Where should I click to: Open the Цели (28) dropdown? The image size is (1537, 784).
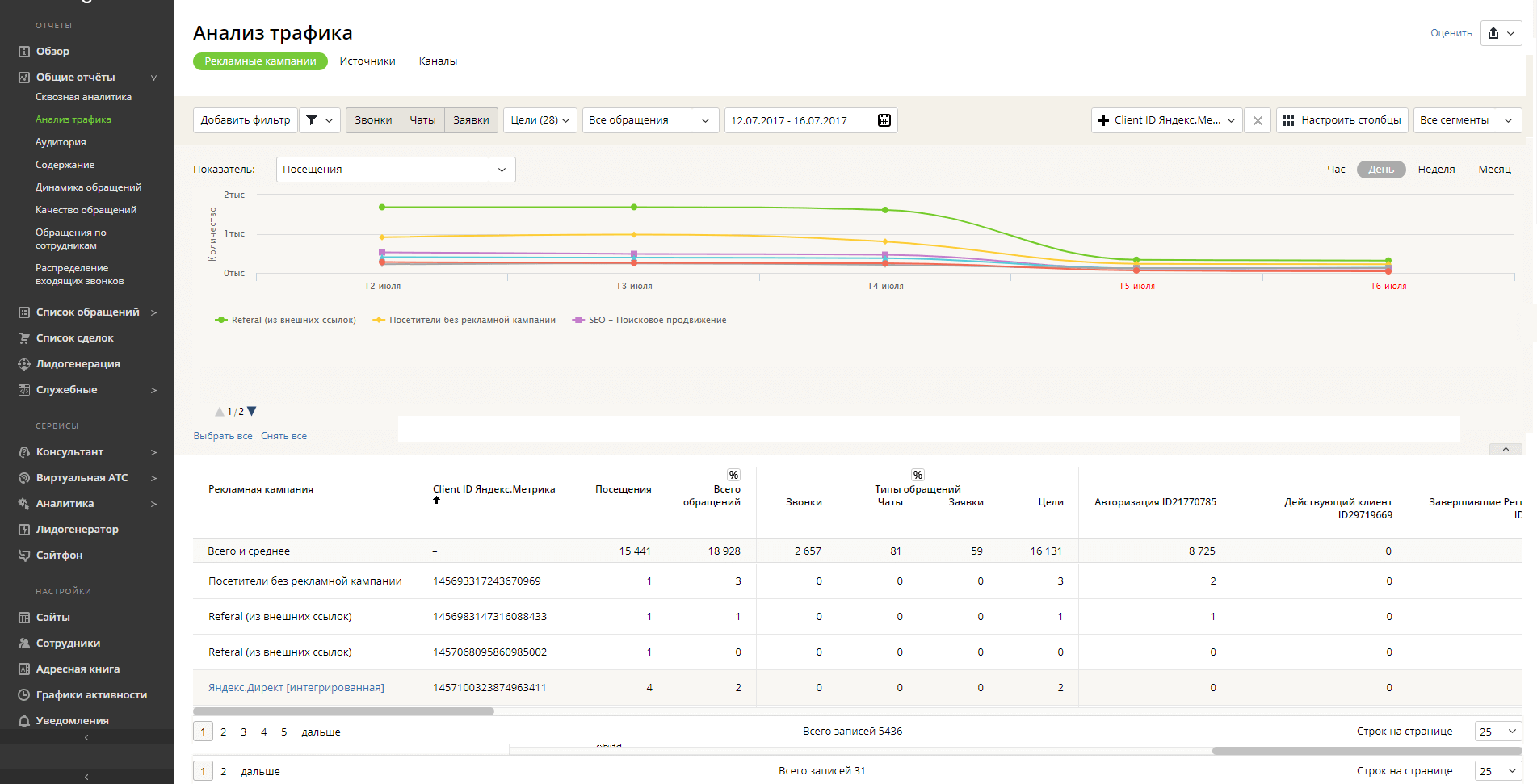coord(540,120)
